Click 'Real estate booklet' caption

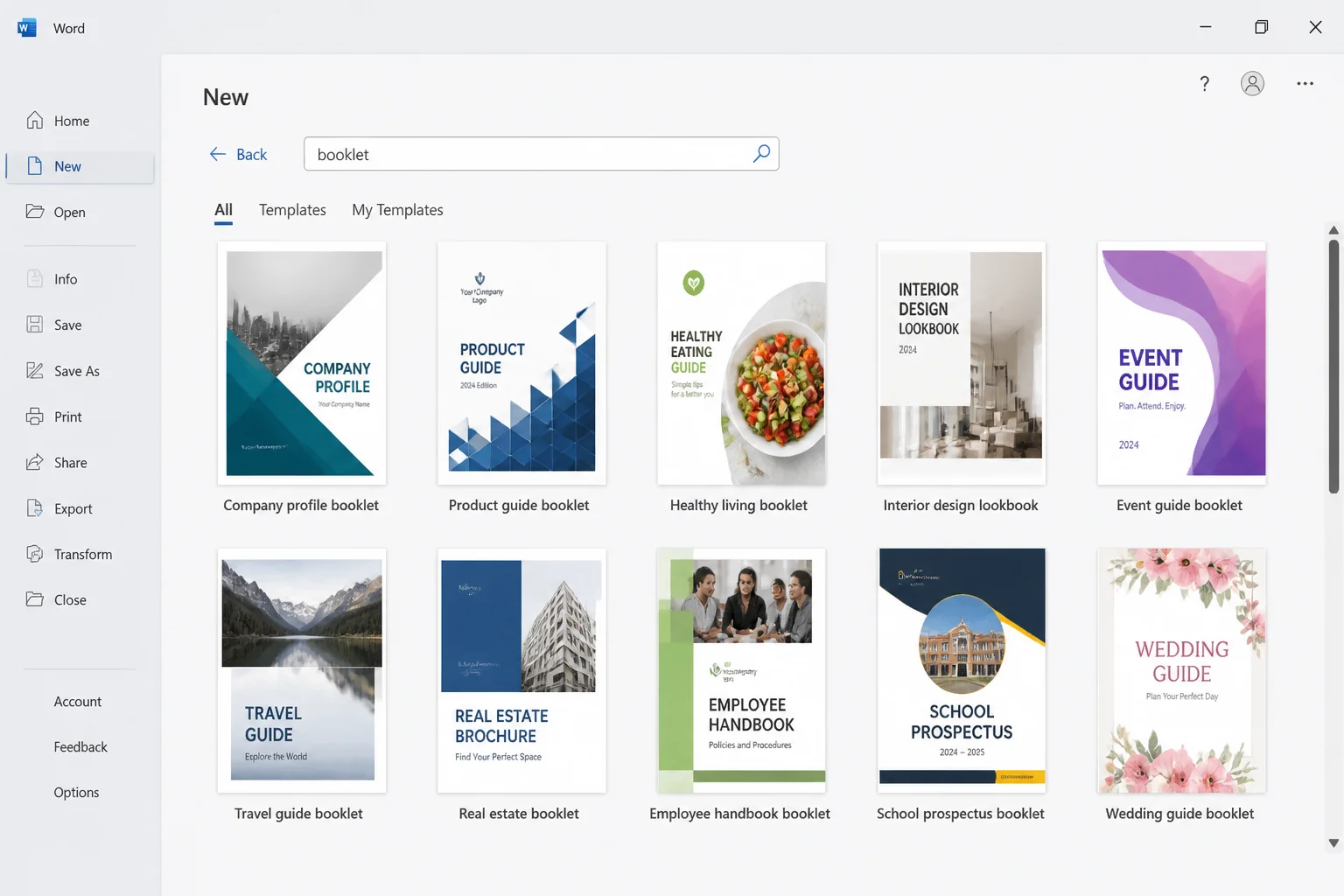pos(519,813)
